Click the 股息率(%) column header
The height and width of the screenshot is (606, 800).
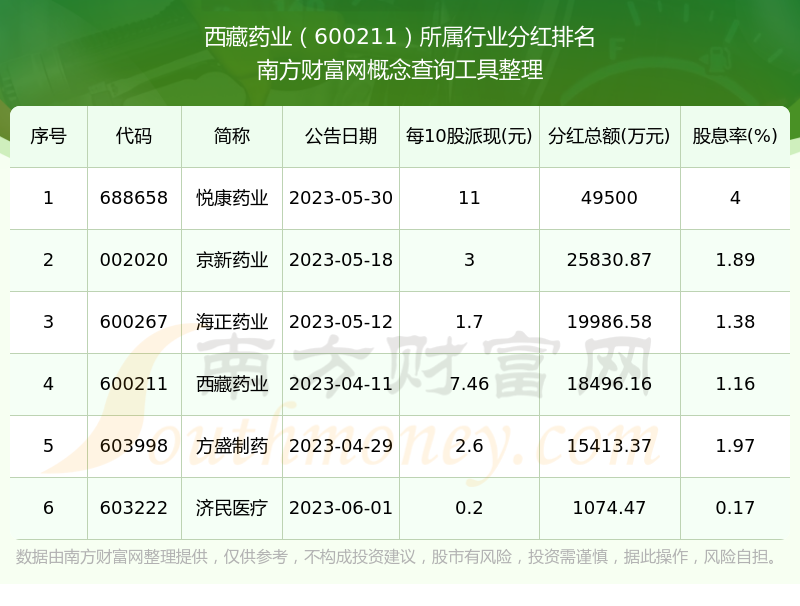(735, 136)
